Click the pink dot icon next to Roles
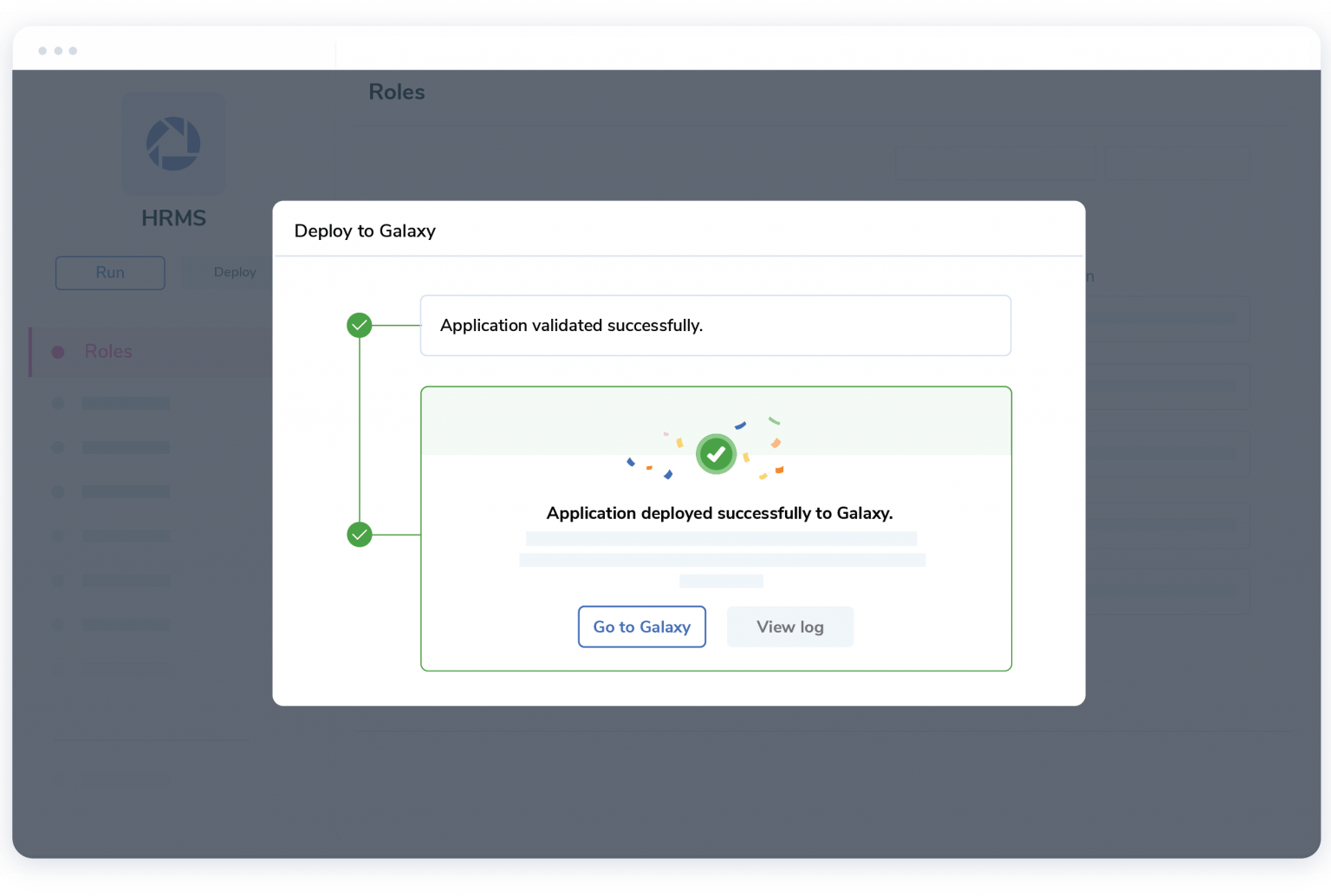1331x896 pixels. pyautogui.click(x=58, y=351)
